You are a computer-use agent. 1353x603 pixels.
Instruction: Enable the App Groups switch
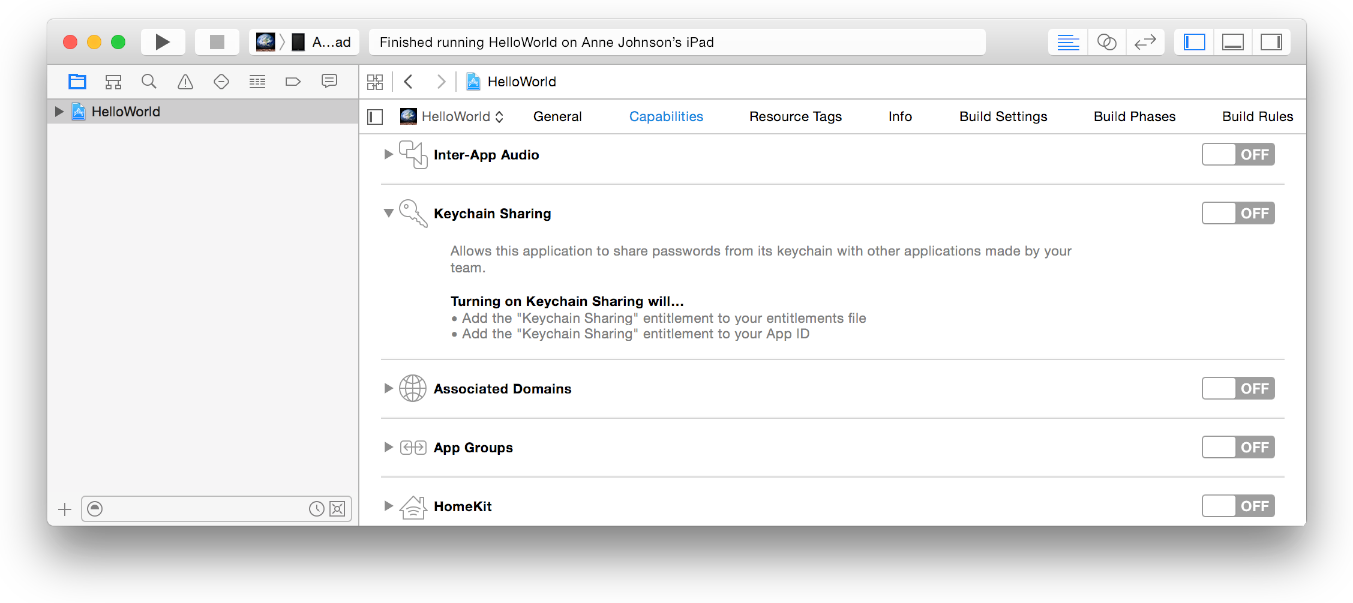1238,447
